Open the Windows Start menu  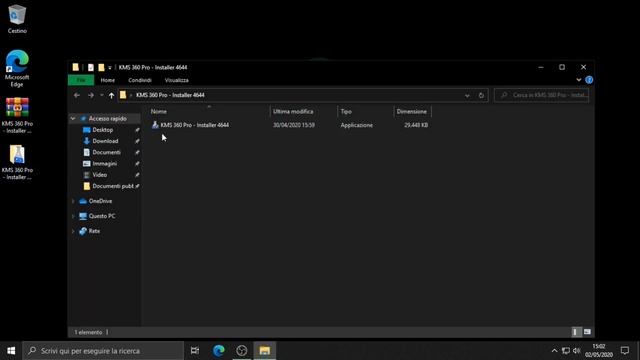(11, 351)
